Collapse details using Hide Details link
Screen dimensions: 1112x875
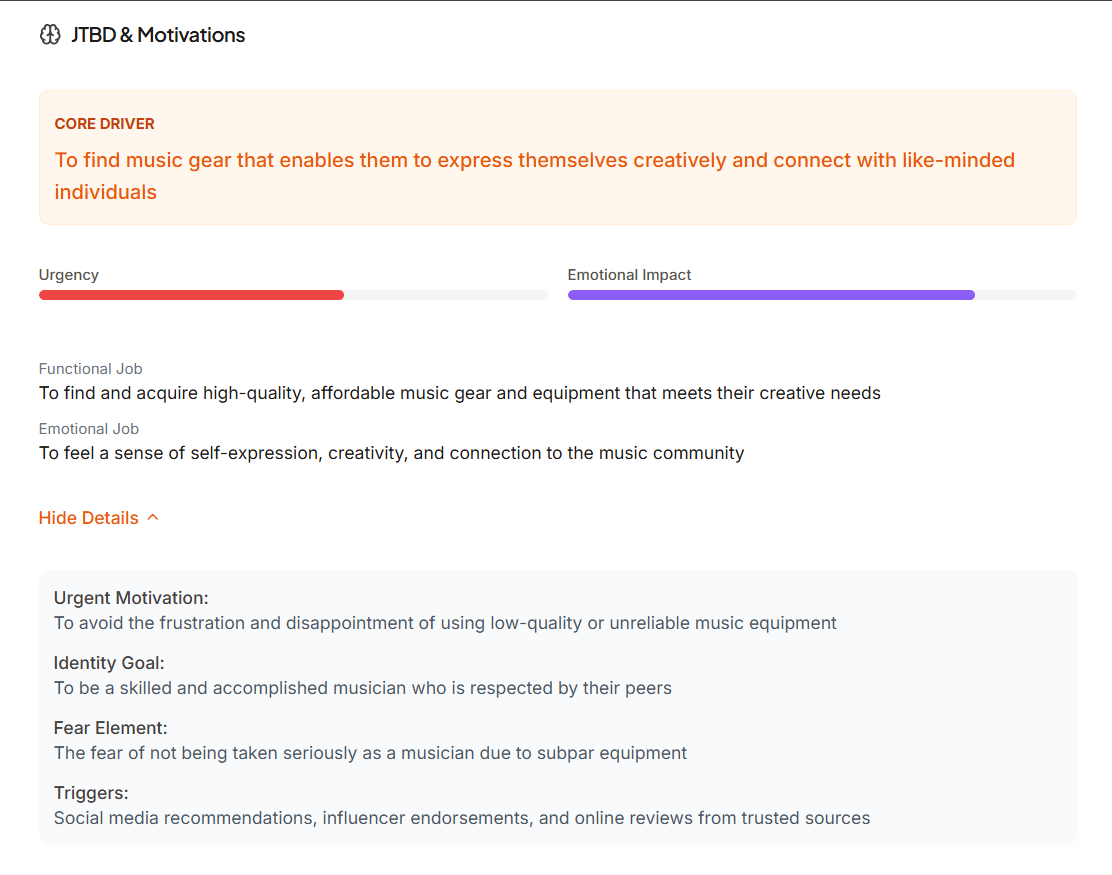tap(88, 517)
